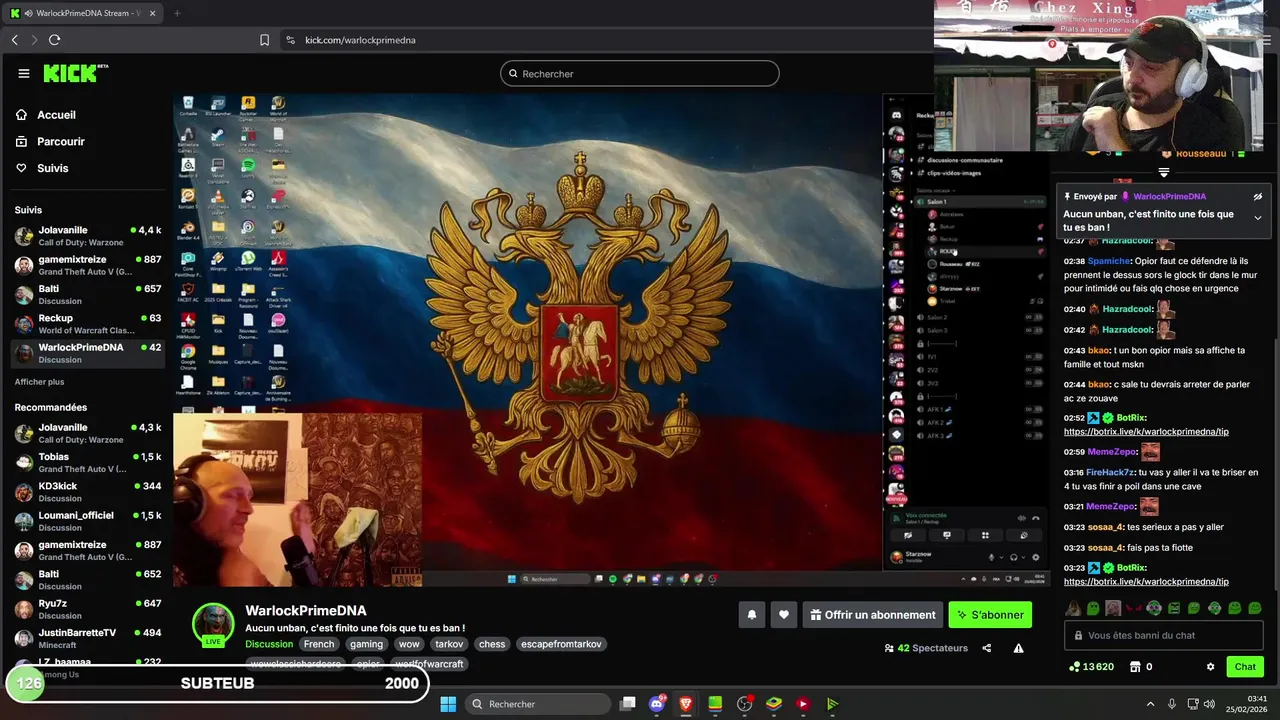1280x720 pixels.
Task: Expand the chat top leaderboard handle
Action: tap(1163, 173)
